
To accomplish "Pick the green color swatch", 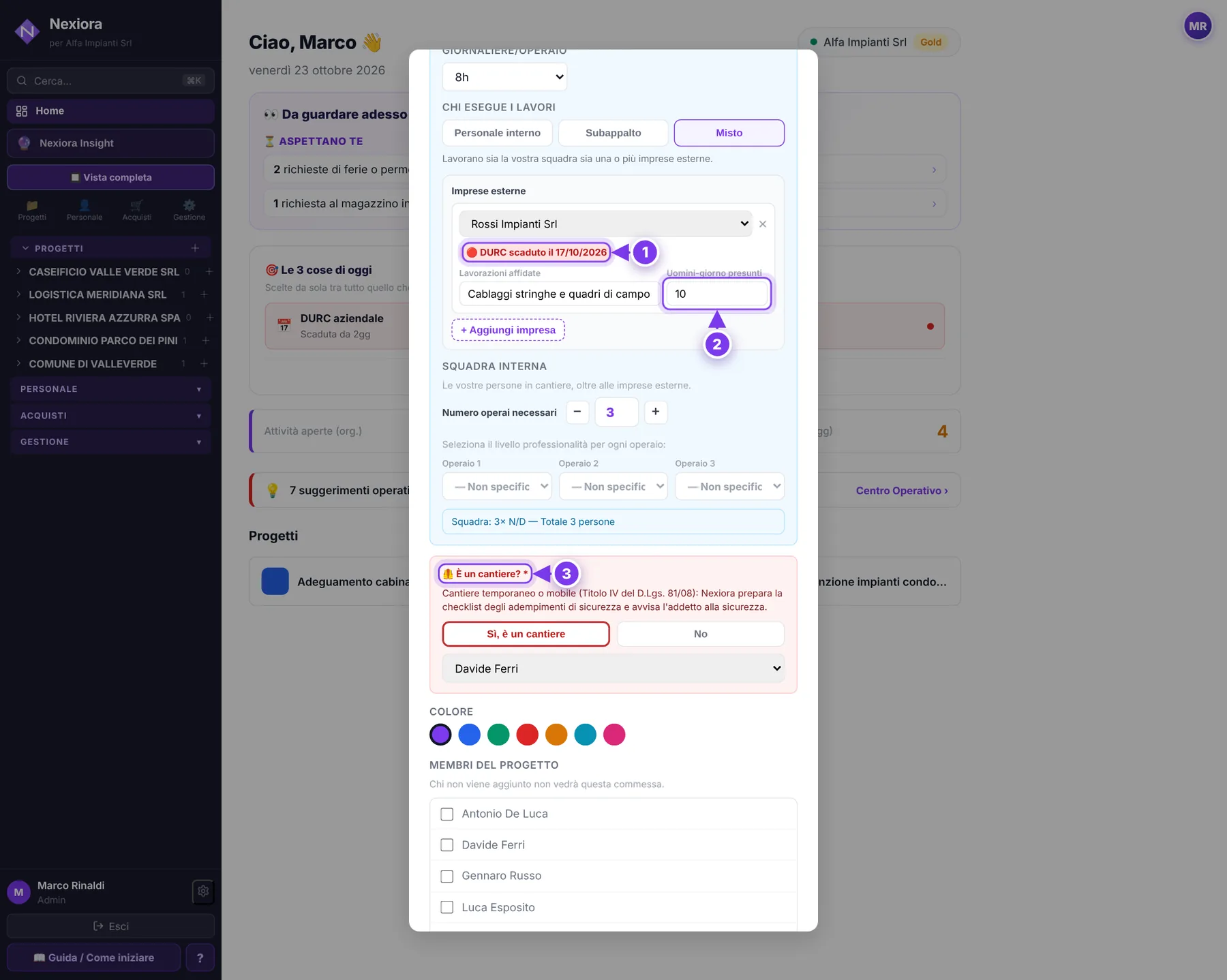I will point(498,735).
